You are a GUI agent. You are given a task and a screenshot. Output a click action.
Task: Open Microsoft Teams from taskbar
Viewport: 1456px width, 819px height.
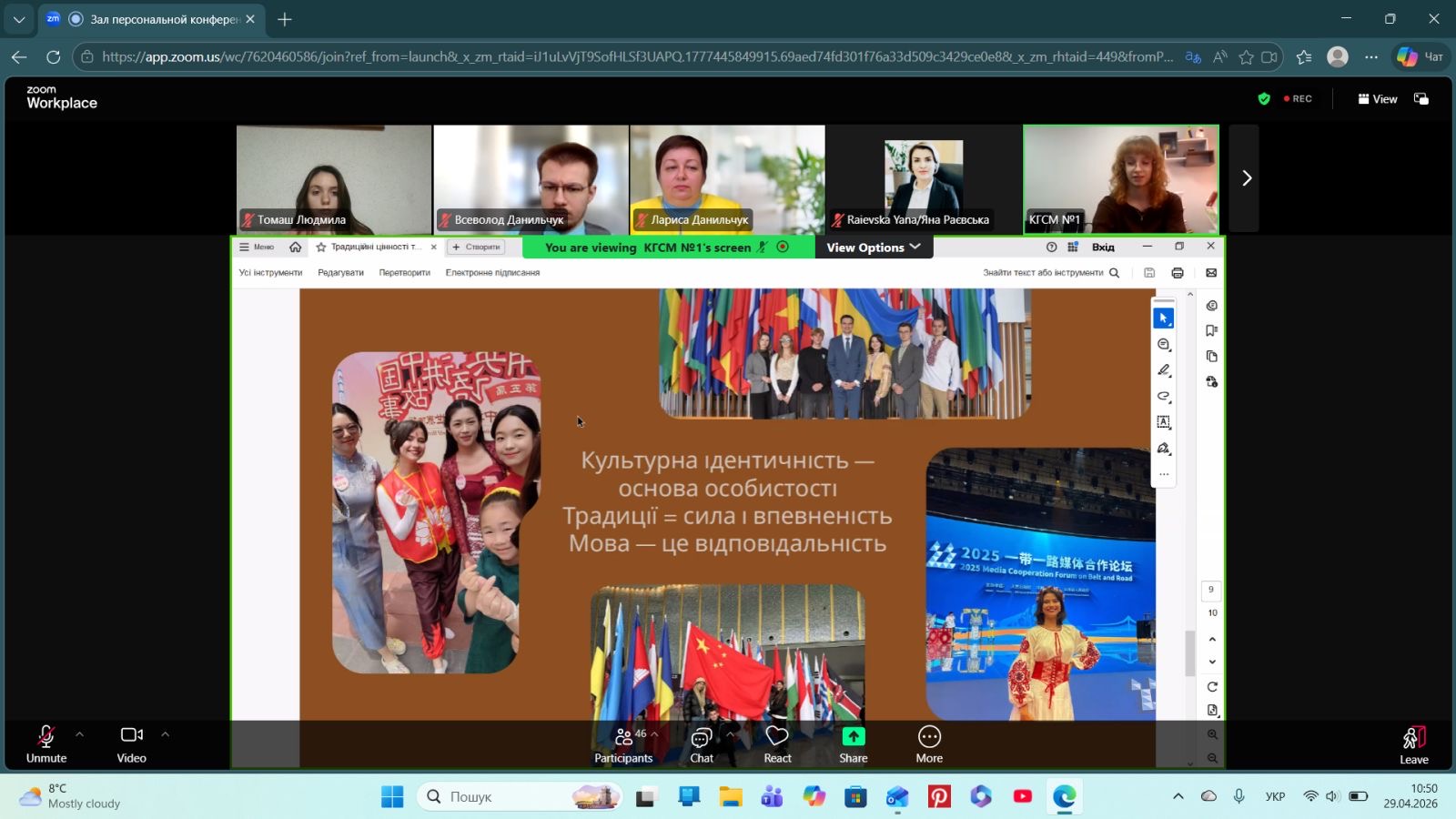(773, 797)
